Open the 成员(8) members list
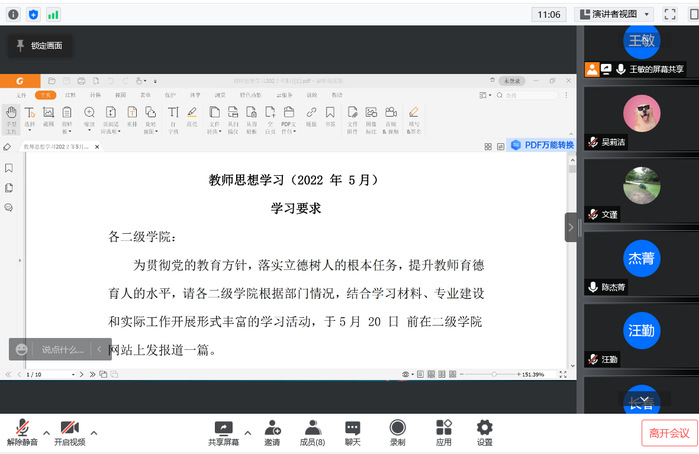 coord(312,428)
